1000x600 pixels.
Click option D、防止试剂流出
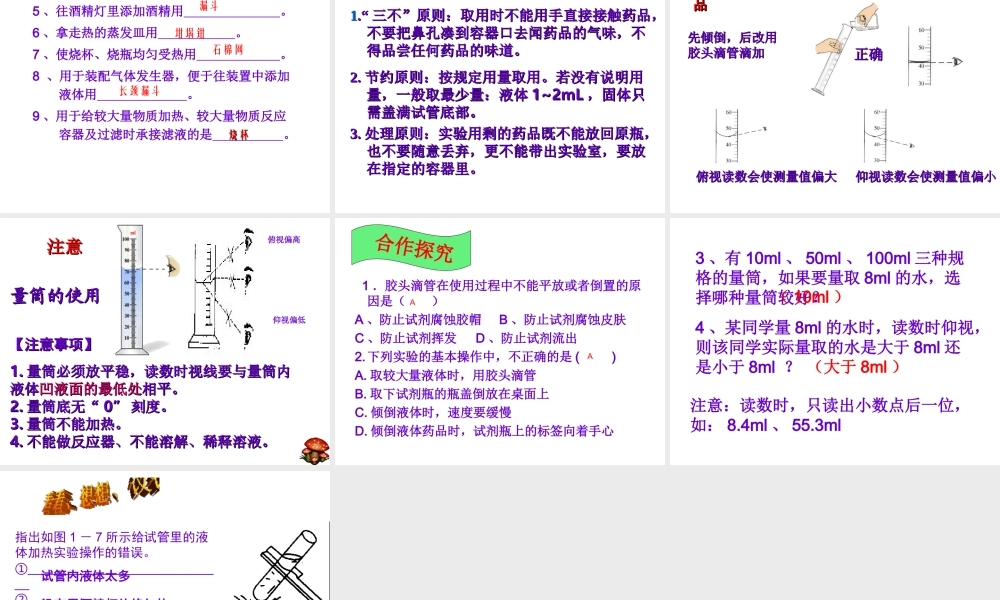[x=527, y=338]
